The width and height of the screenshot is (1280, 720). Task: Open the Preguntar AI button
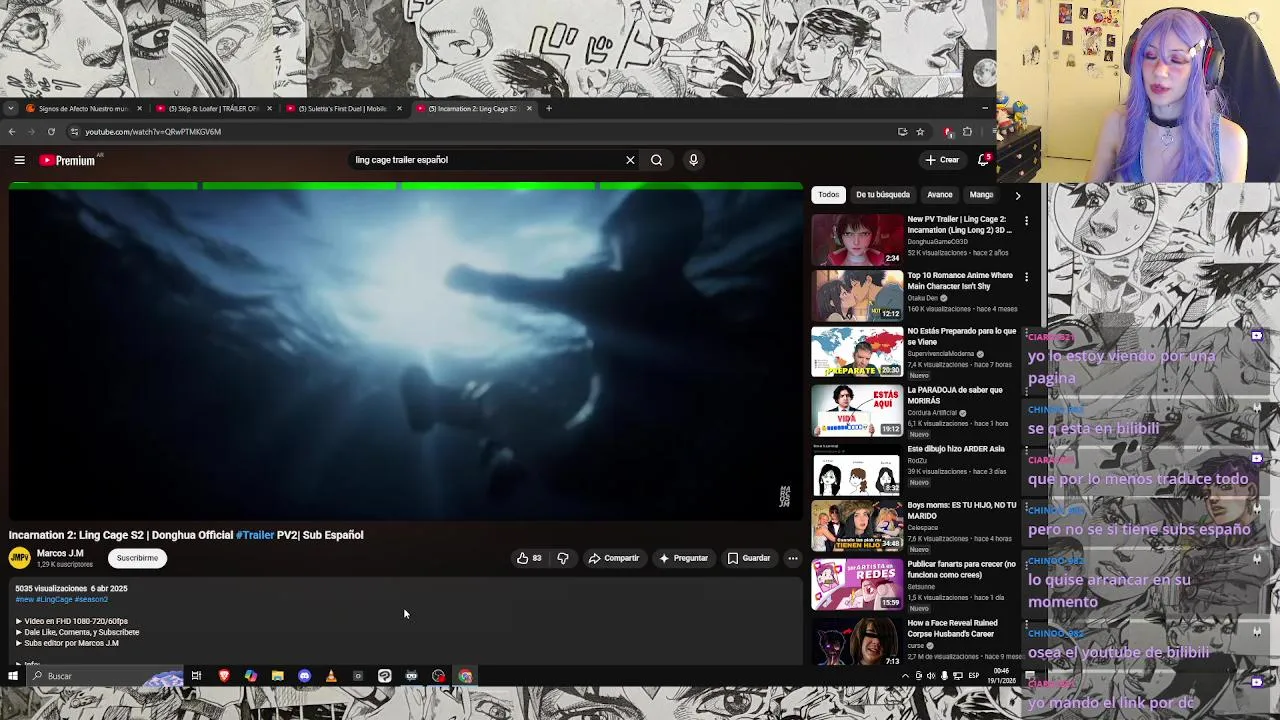[683, 558]
